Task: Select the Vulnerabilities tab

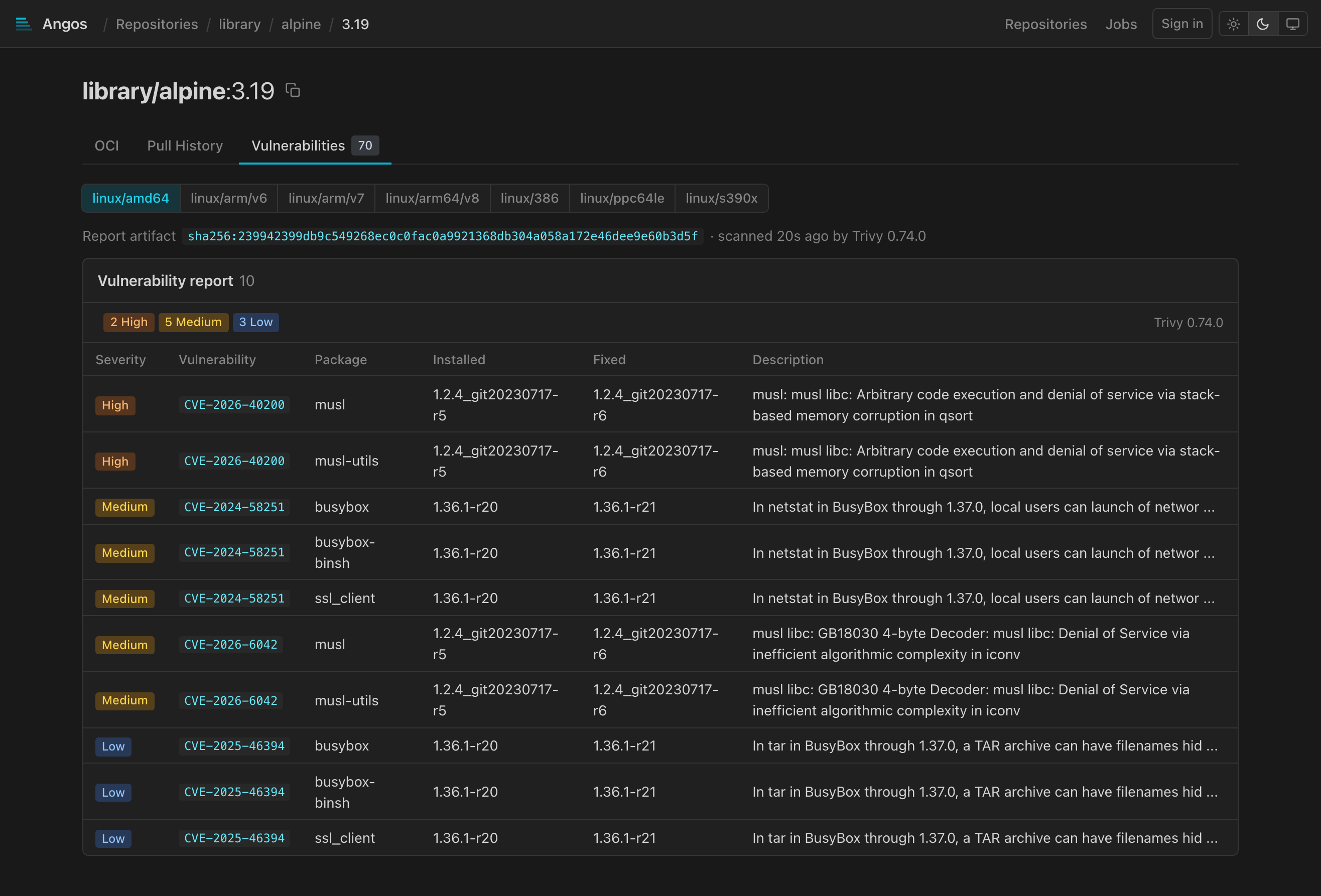Action: click(x=315, y=145)
